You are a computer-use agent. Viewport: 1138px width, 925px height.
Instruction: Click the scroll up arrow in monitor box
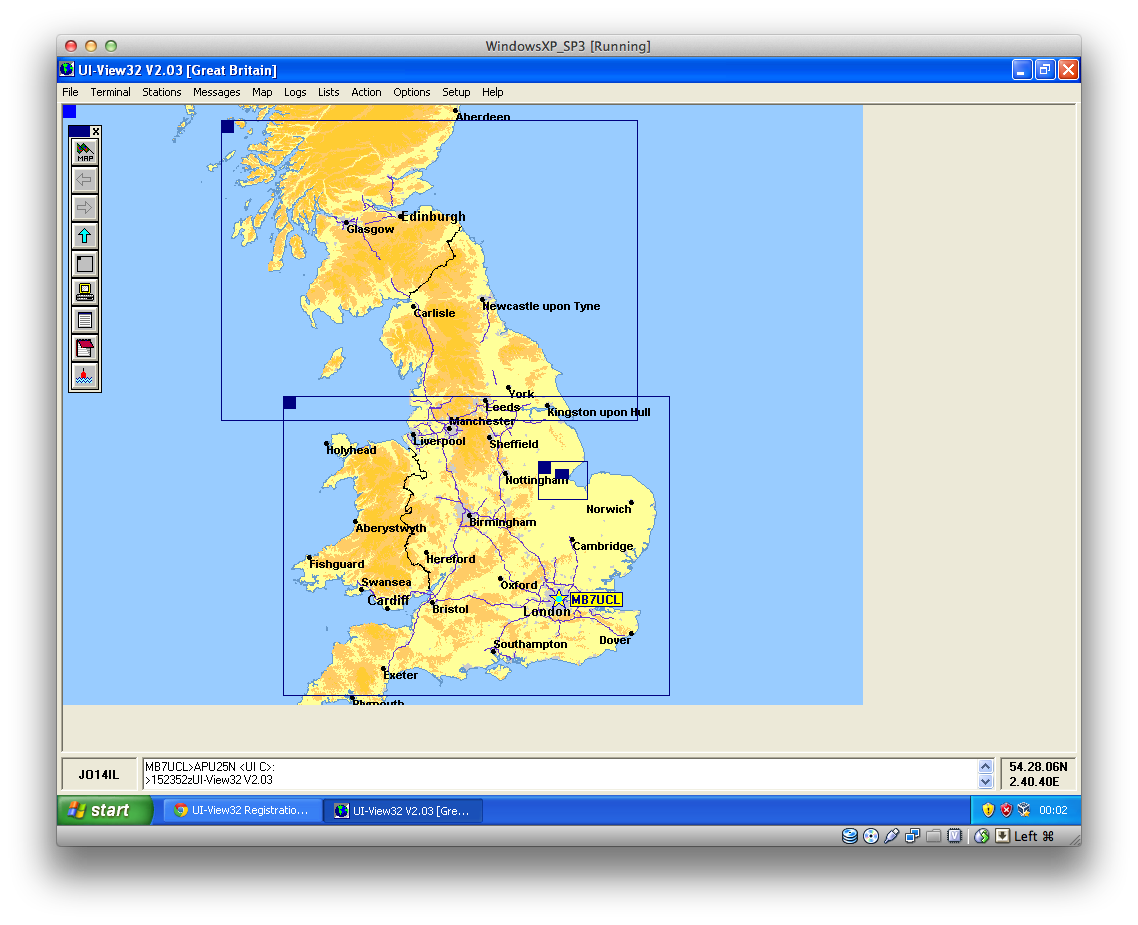click(x=985, y=767)
